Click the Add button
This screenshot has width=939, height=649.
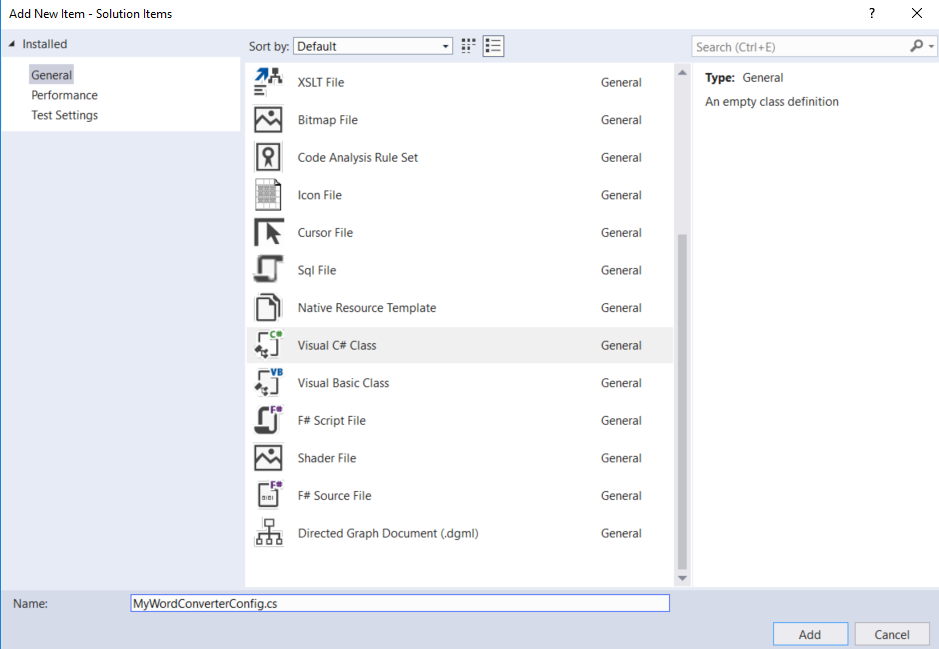pyautogui.click(x=810, y=634)
